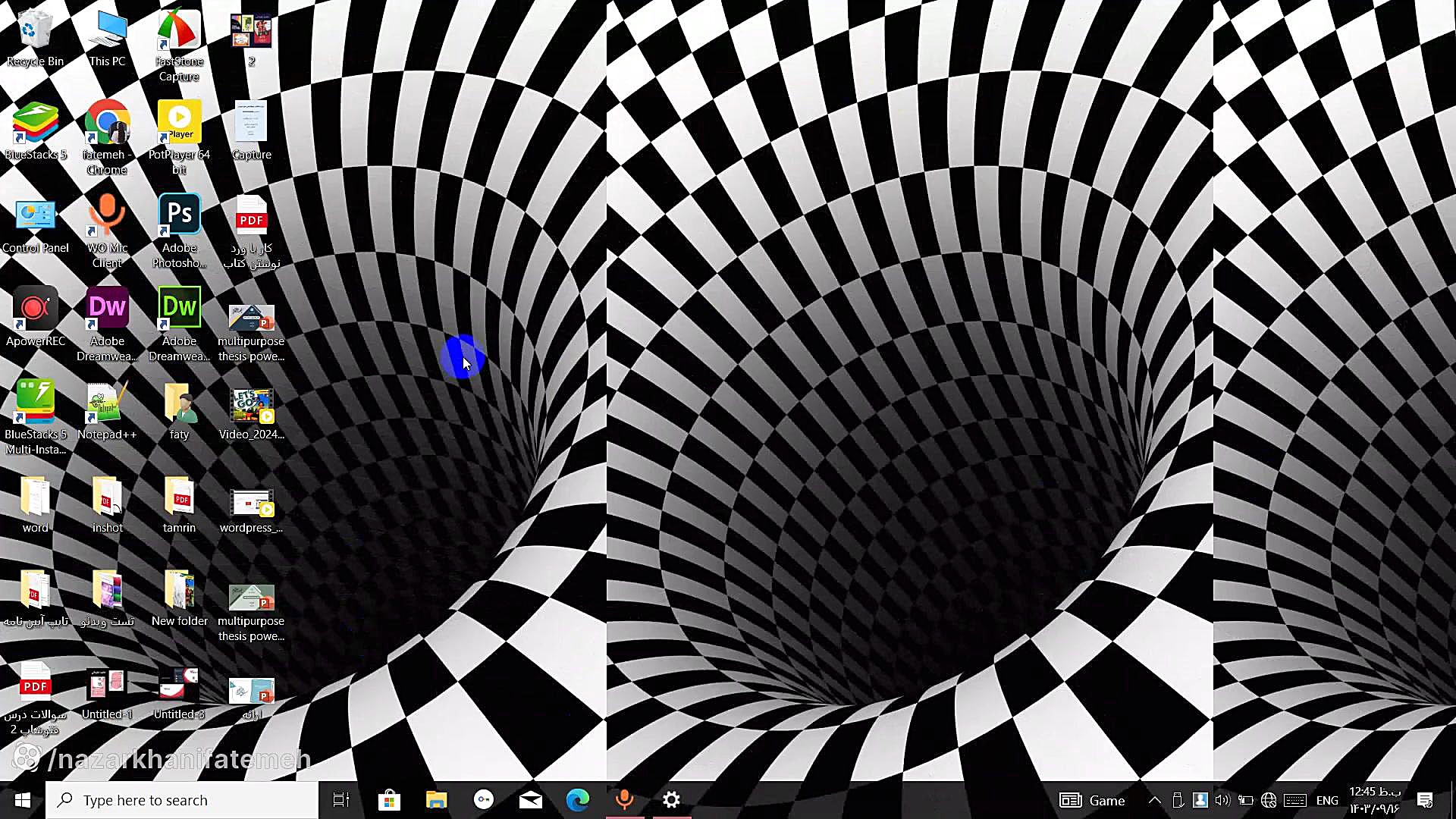Select the تایپ آیین نامه folder

35,598
